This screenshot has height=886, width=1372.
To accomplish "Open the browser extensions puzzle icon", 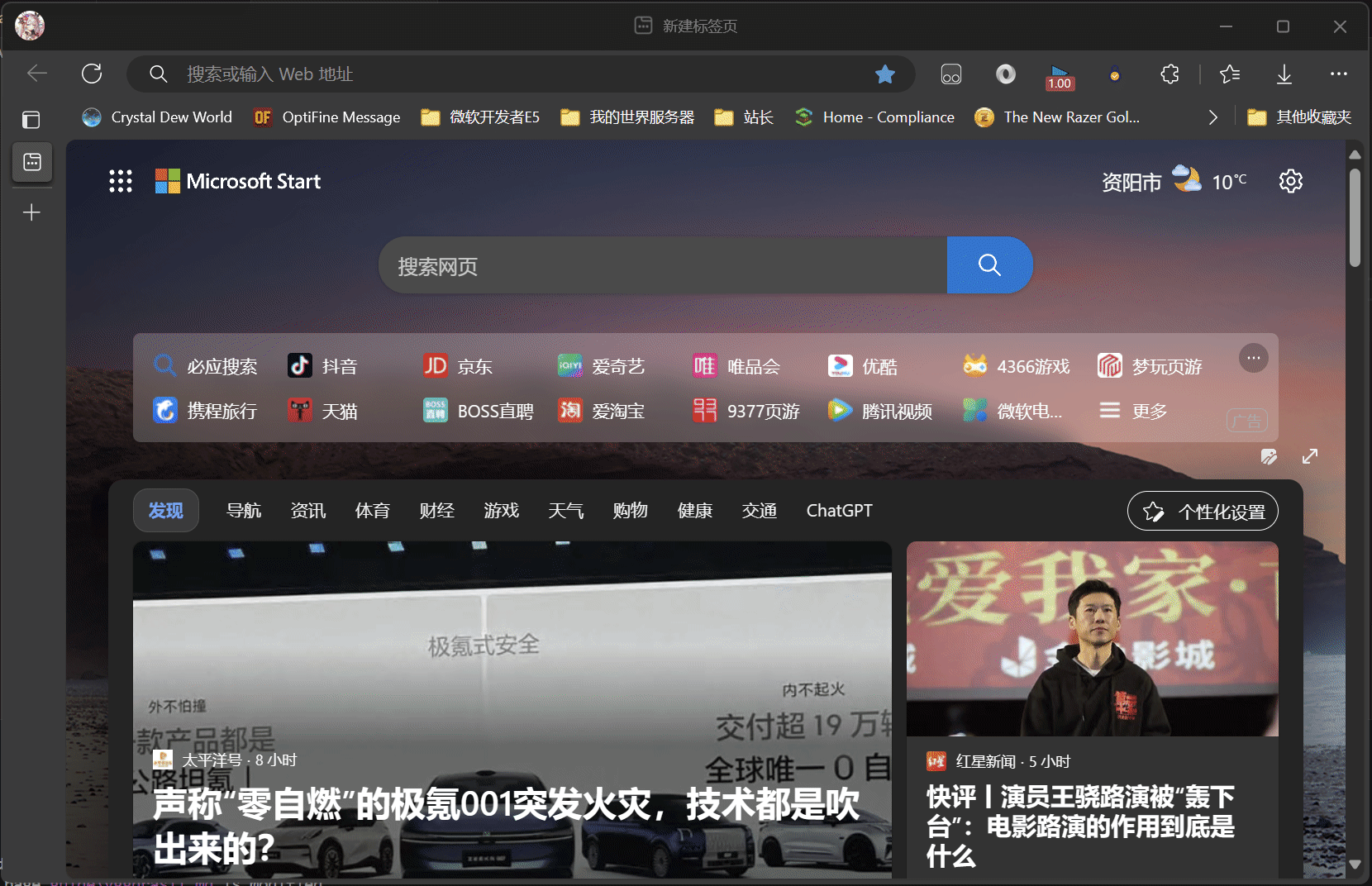I will point(1170,74).
